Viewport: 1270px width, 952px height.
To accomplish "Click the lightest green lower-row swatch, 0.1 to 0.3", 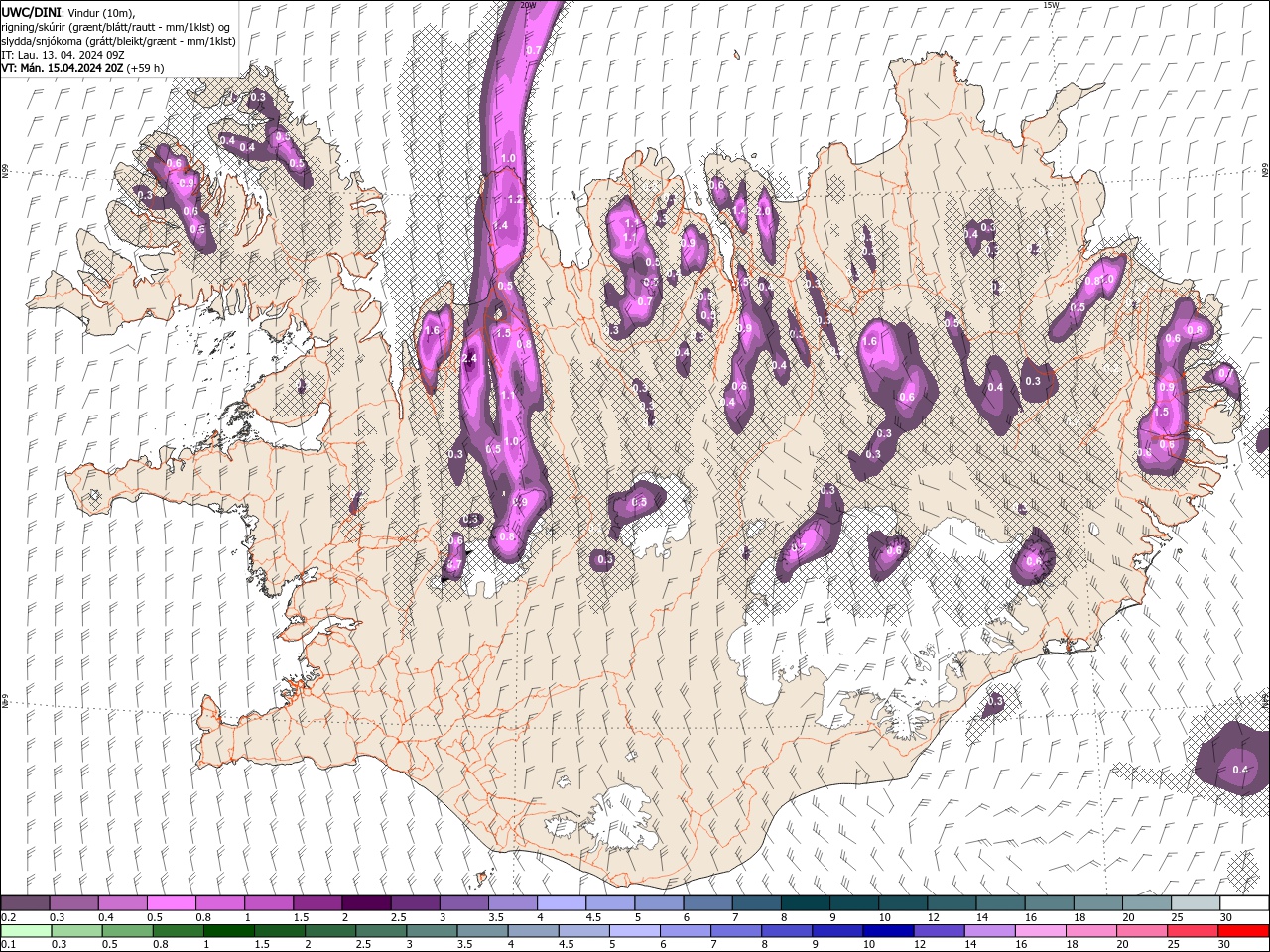I will [26, 930].
